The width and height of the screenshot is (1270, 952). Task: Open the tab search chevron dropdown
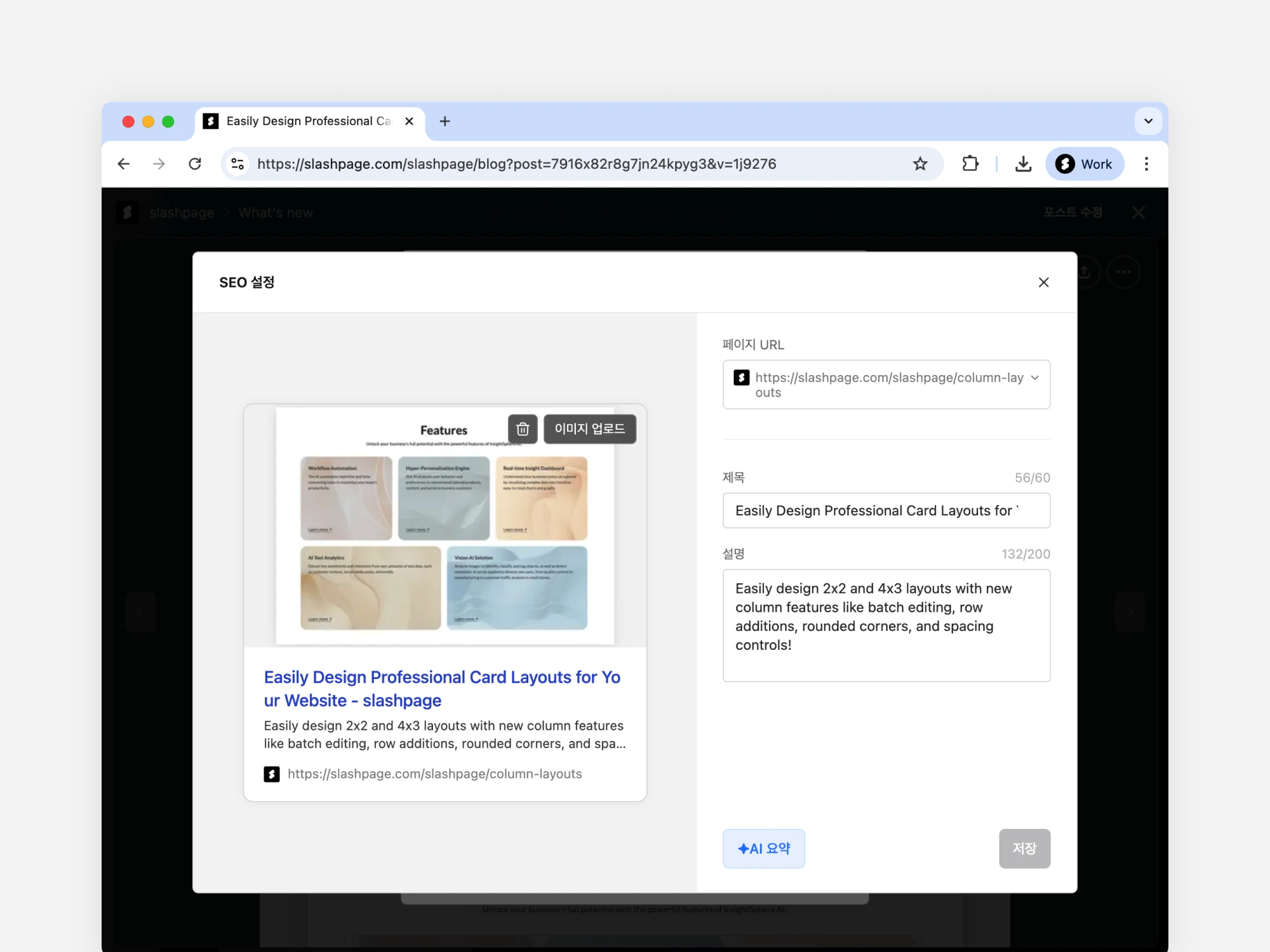click(1148, 121)
